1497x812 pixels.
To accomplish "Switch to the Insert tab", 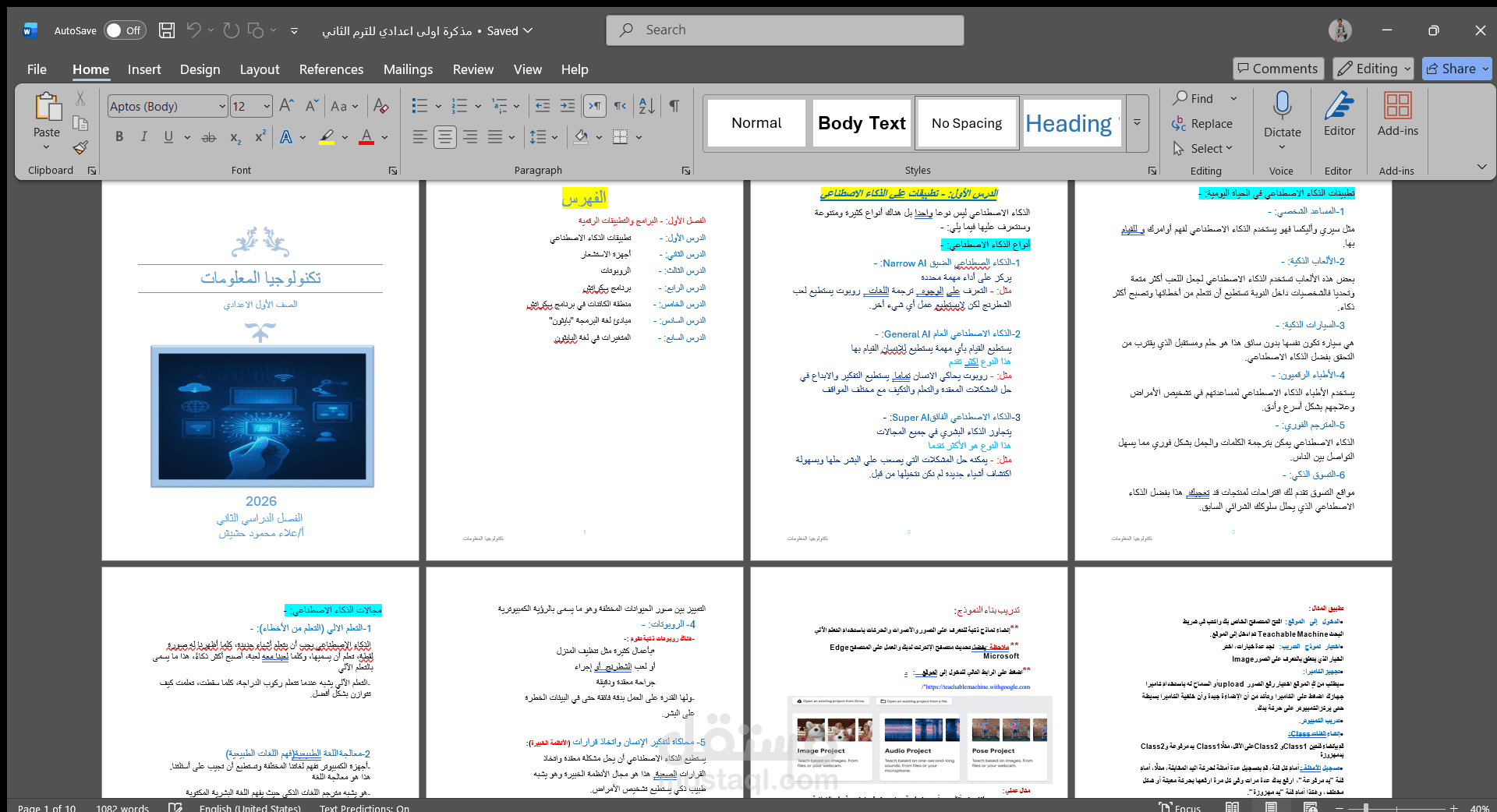I will tap(144, 69).
